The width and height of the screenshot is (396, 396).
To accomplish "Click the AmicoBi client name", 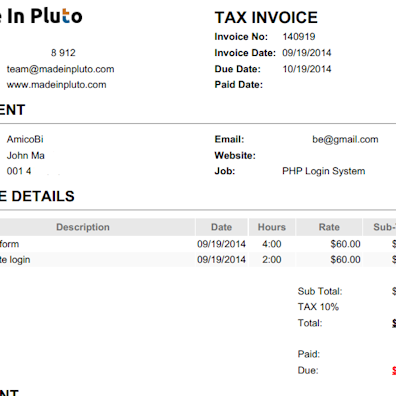I will [x=25, y=139].
